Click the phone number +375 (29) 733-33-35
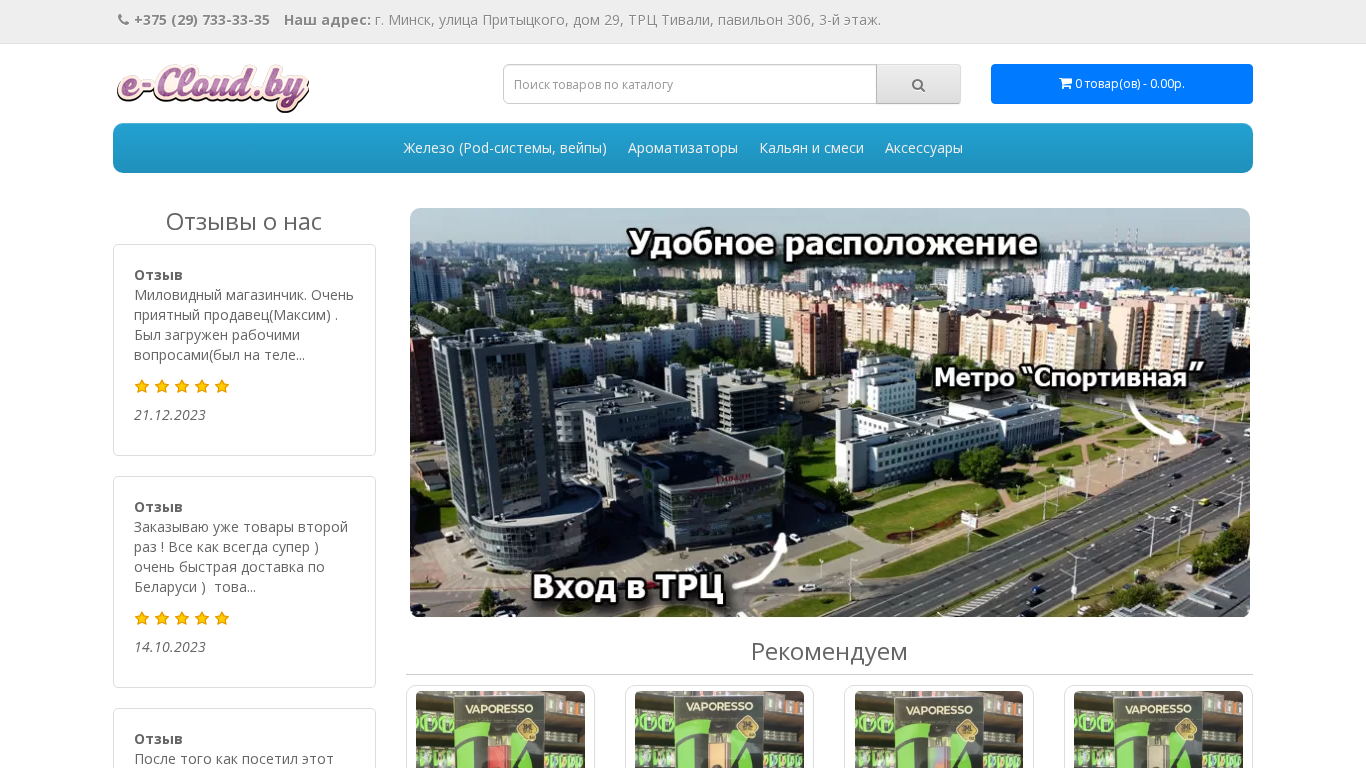 (x=201, y=20)
